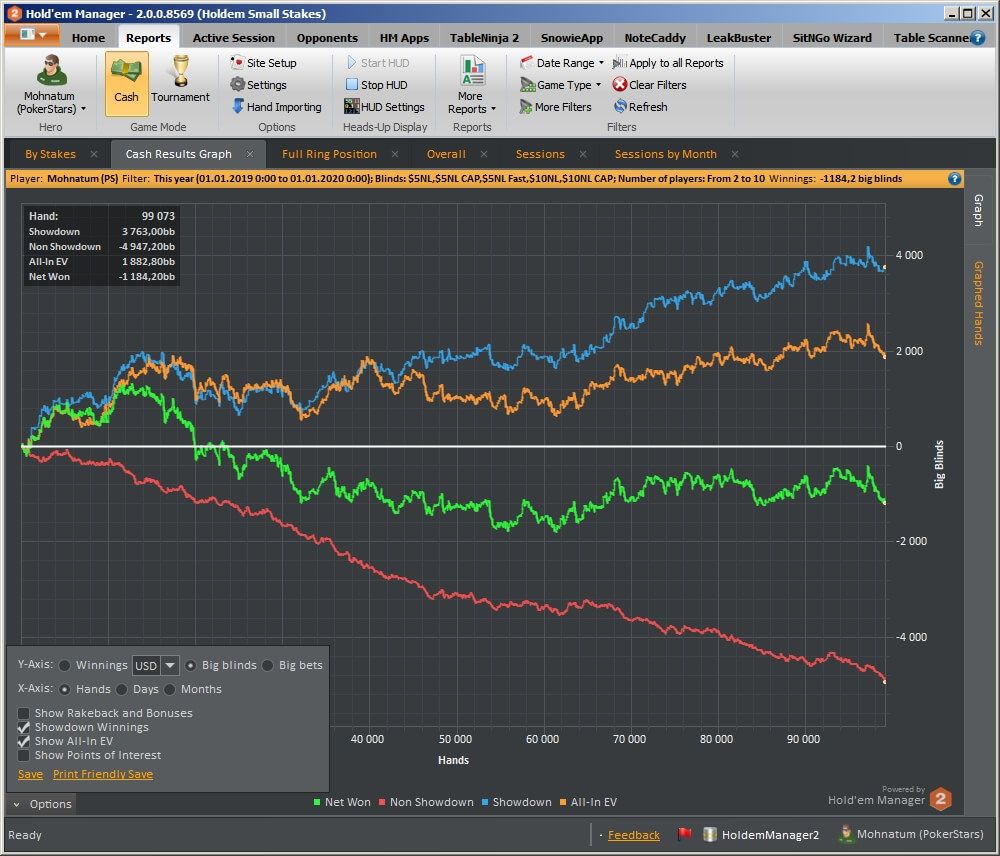Screen dimensions: 1000x856
Task: Open HUD Settings
Action: pos(385,107)
